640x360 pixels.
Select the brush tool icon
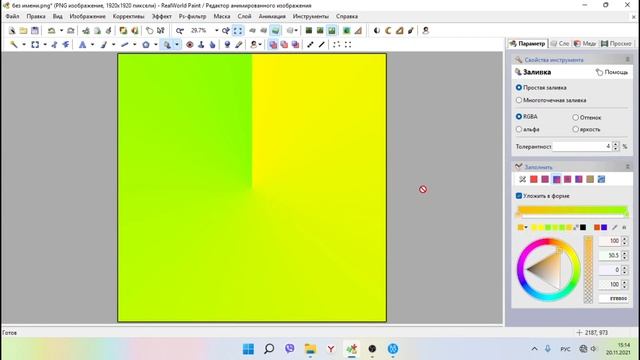tap(104, 44)
